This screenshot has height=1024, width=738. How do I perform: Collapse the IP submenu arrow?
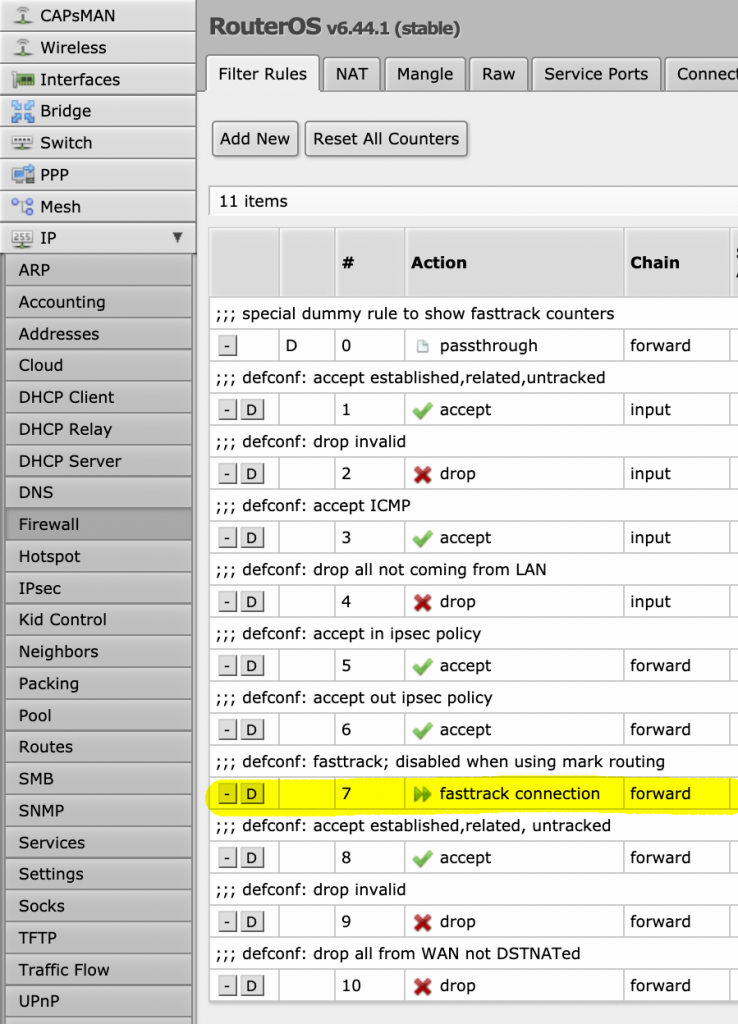177,238
